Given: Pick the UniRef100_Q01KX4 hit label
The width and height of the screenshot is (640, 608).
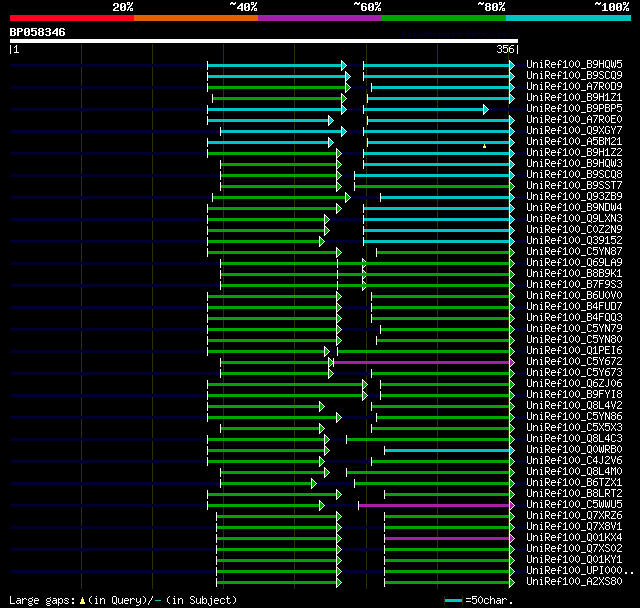Looking at the screenshot, I should pos(574,538).
